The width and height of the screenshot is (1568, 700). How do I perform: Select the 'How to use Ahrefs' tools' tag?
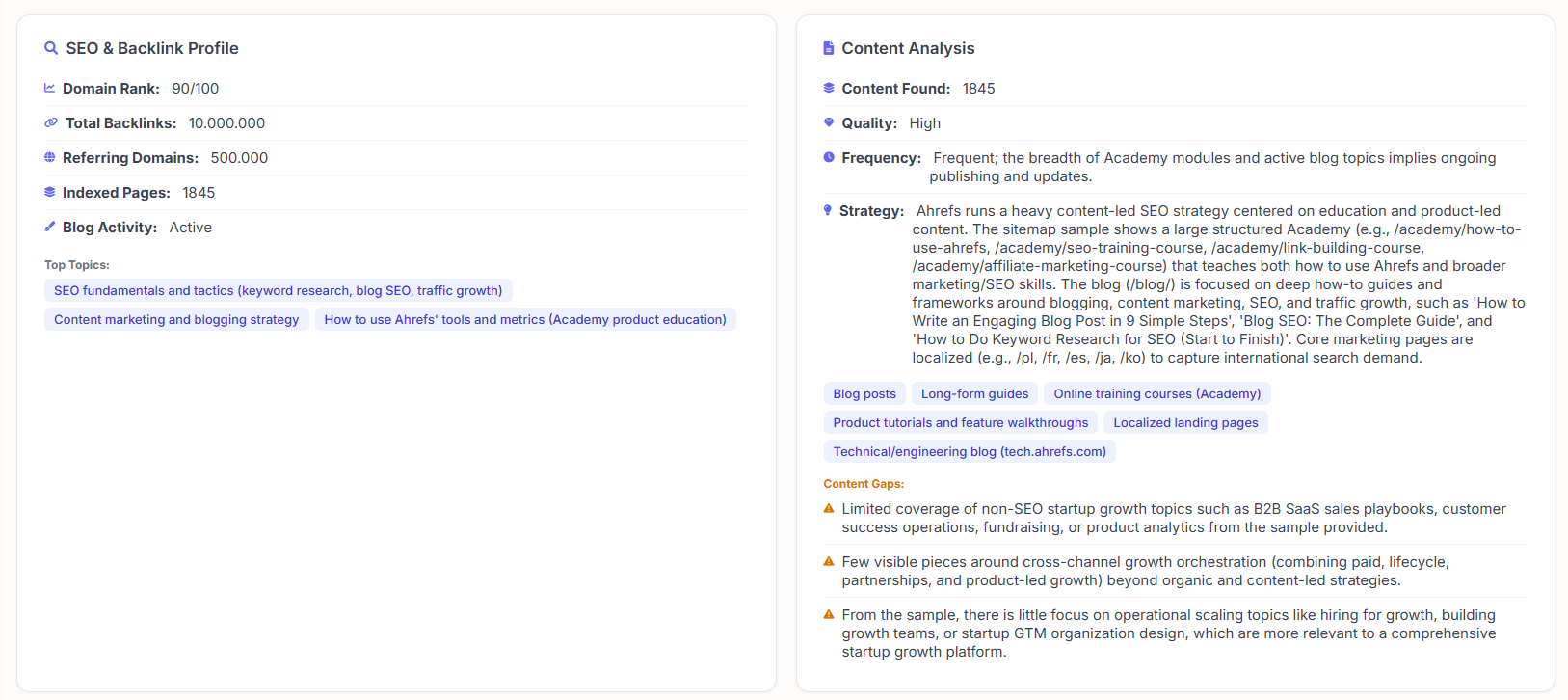(x=525, y=319)
